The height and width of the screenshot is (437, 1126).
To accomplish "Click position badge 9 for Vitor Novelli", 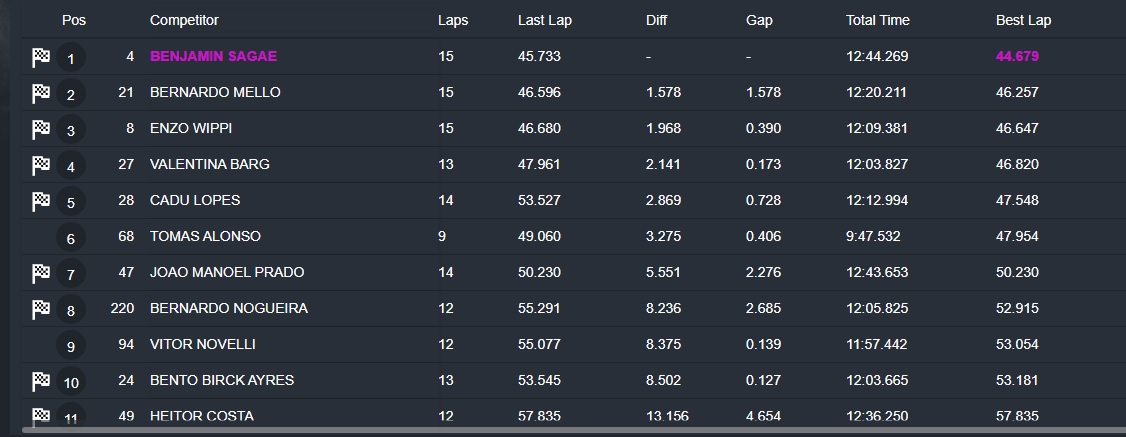I will pyautogui.click(x=70, y=346).
